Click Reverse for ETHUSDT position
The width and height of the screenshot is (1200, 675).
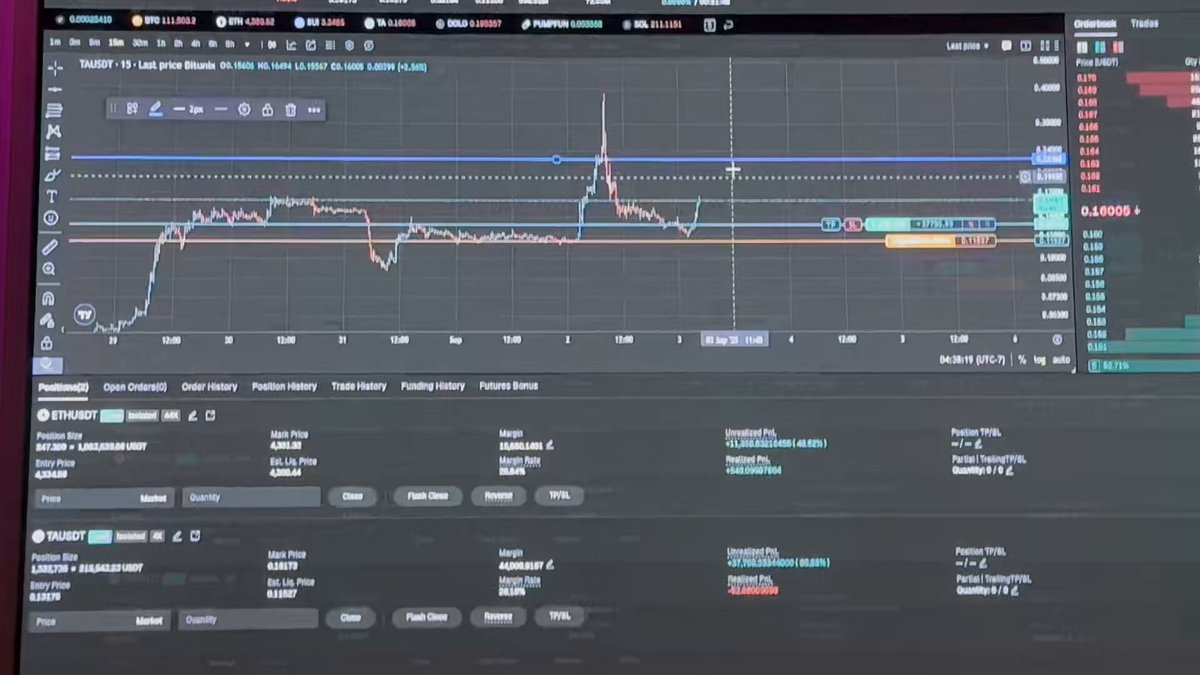pyautogui.click(x=498, y=496)
